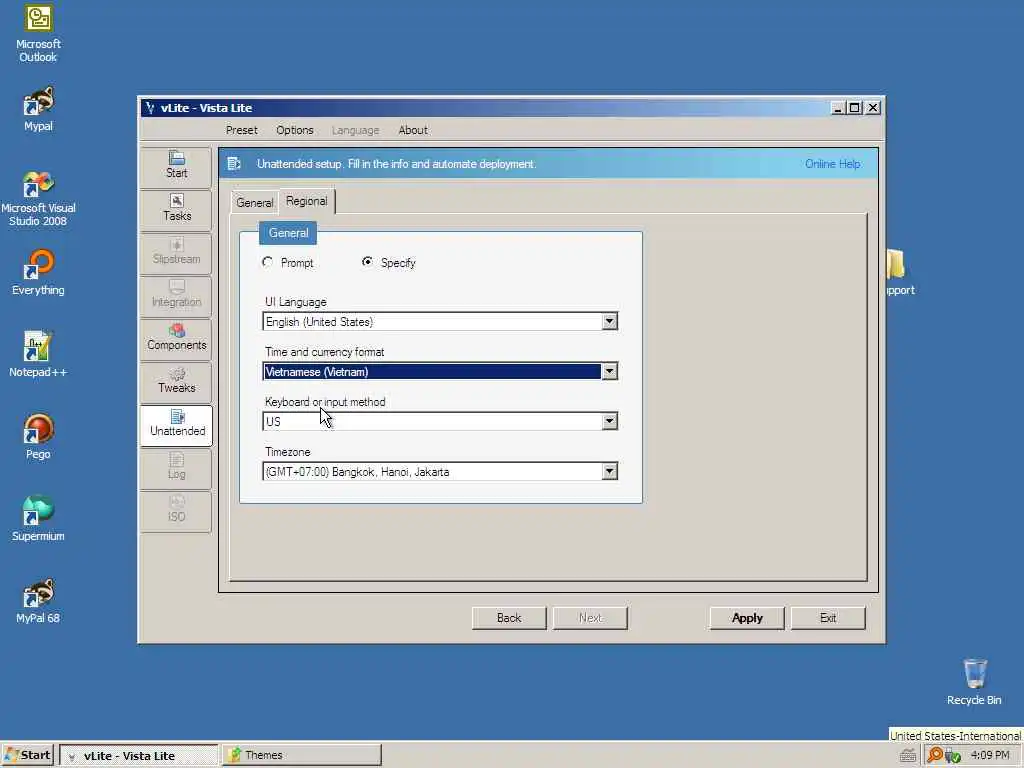Select the partially hidden desktop folder icon
Image resolution: width=1024 pixels, height=768 pixels.
click(900, 273)
